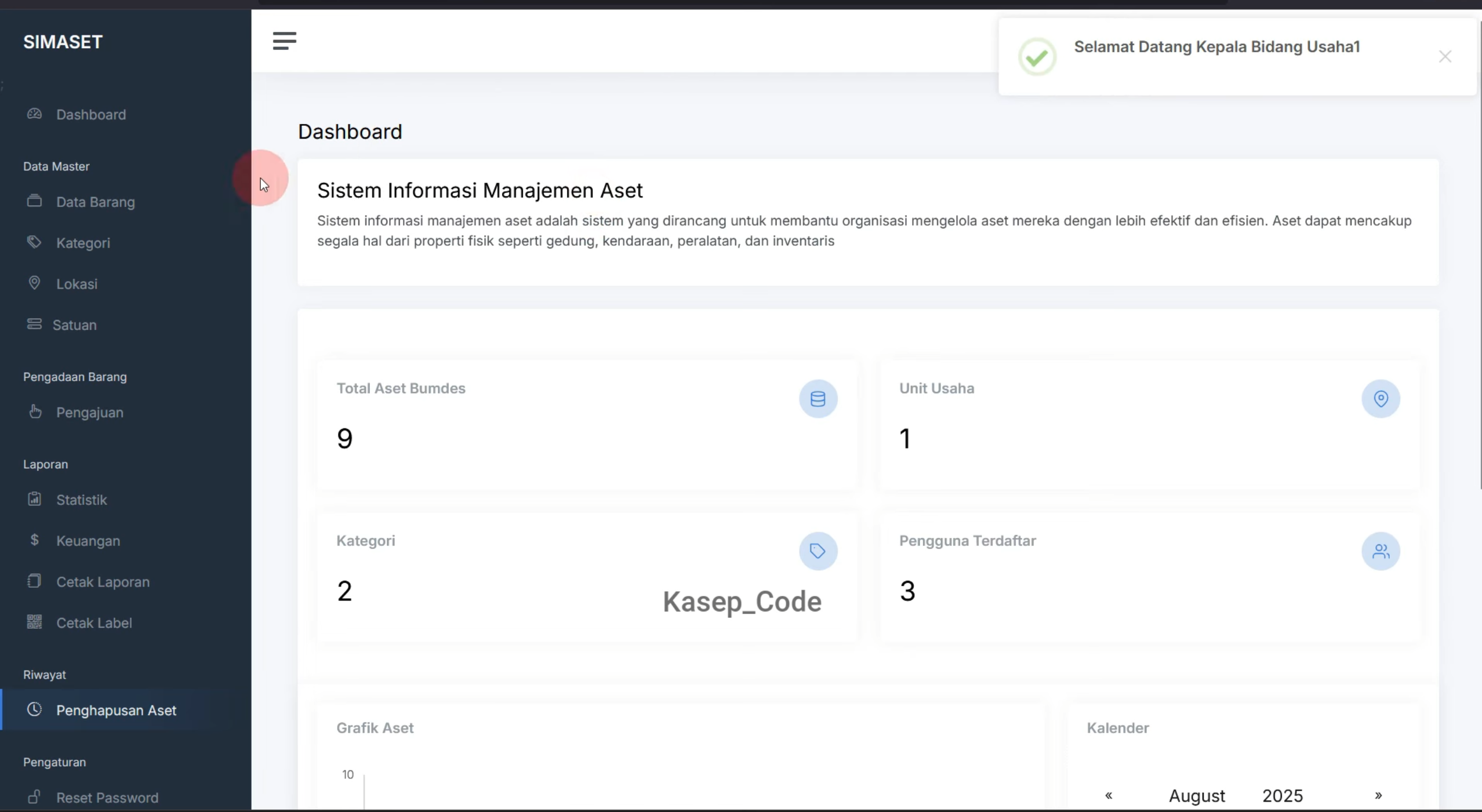Click the location icon on Unit Usaha card
1482x812 pixels.
(1381, 399)
